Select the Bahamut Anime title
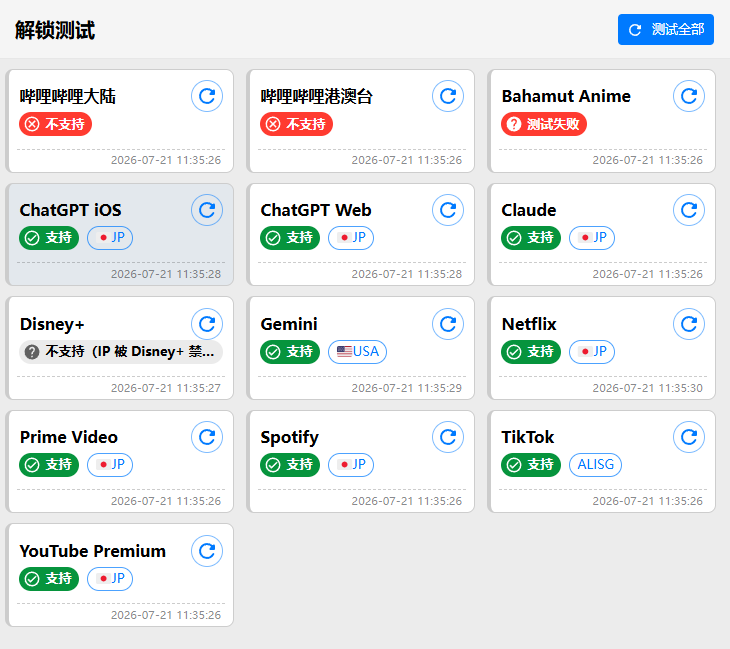The width and height of the screenshot is (730, 649). coord(566,96)
